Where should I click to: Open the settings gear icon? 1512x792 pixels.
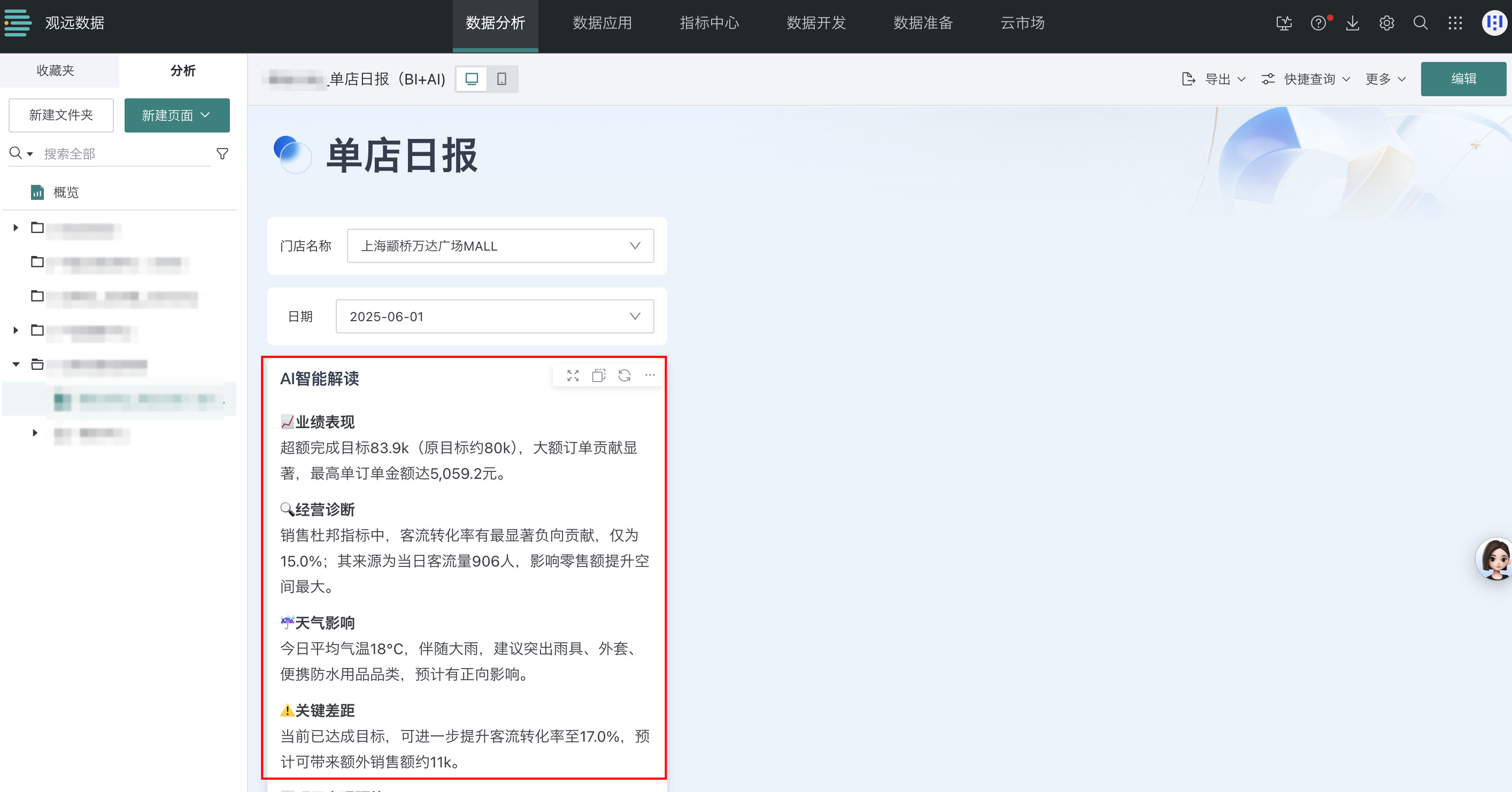click(x=1386, y=23)
